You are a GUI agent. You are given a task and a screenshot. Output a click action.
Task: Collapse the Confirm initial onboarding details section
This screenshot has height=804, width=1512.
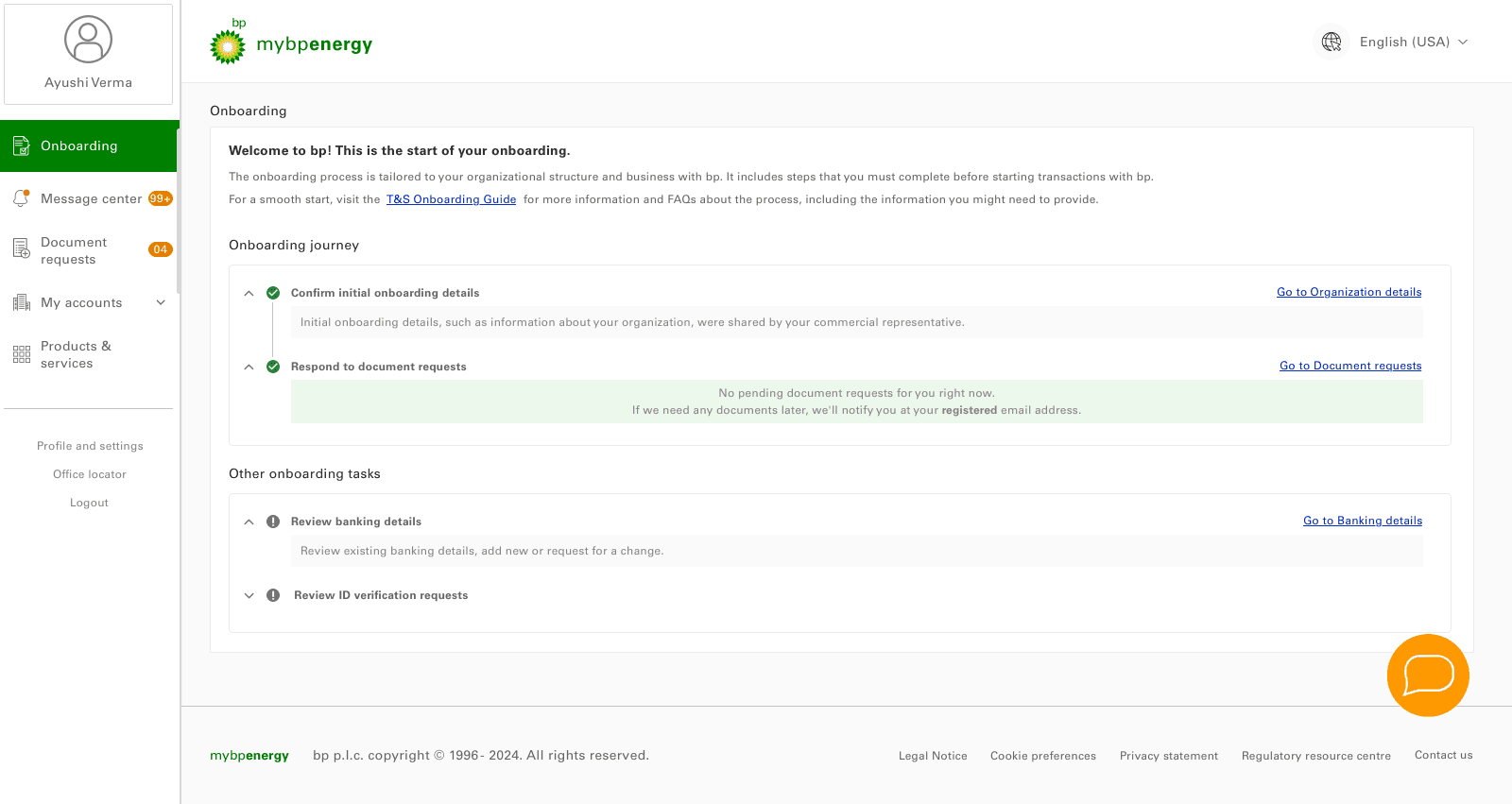point(249,293)
